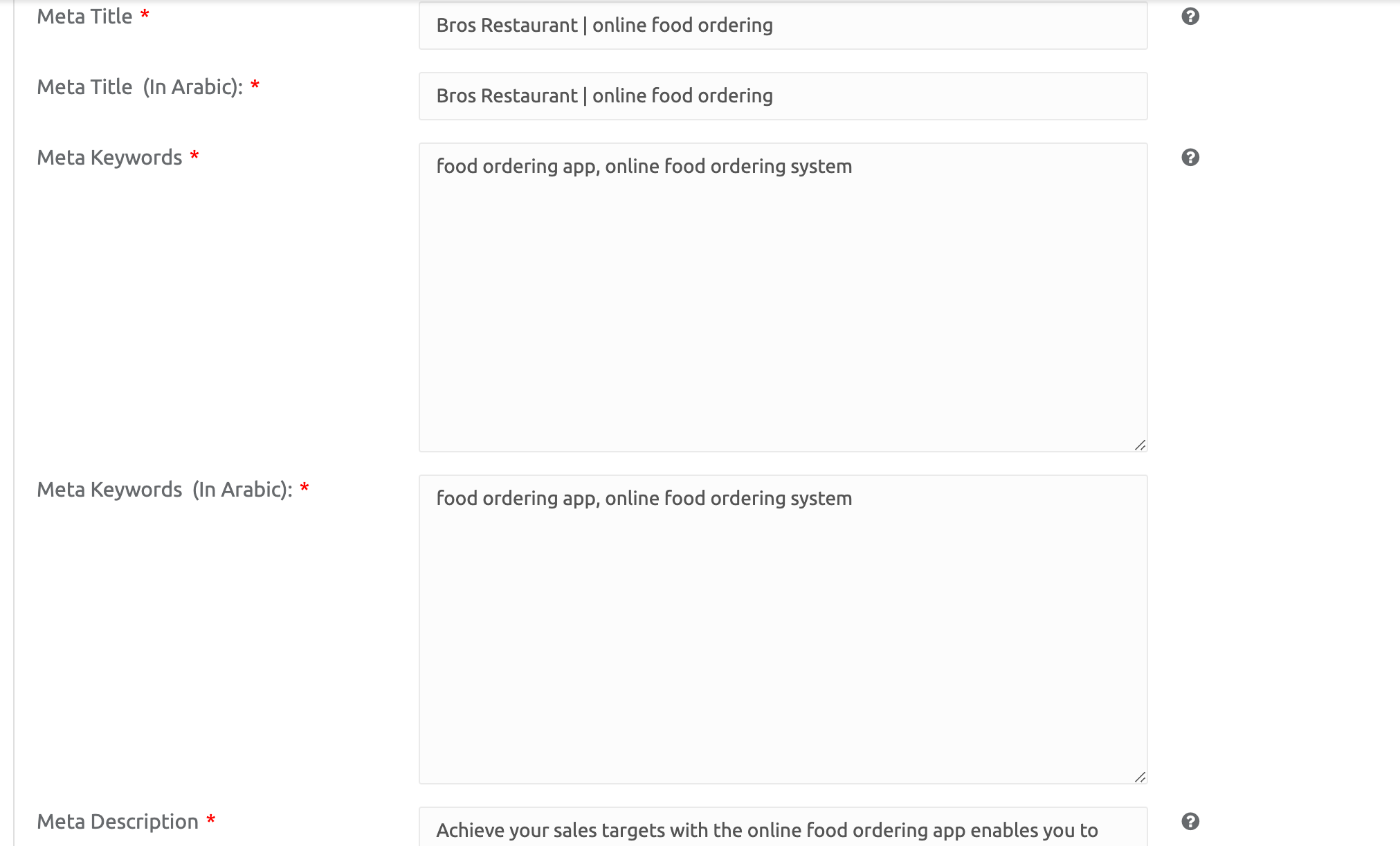
Task: Open the help tooltip for Meta Description
Action: (1190, 821)
